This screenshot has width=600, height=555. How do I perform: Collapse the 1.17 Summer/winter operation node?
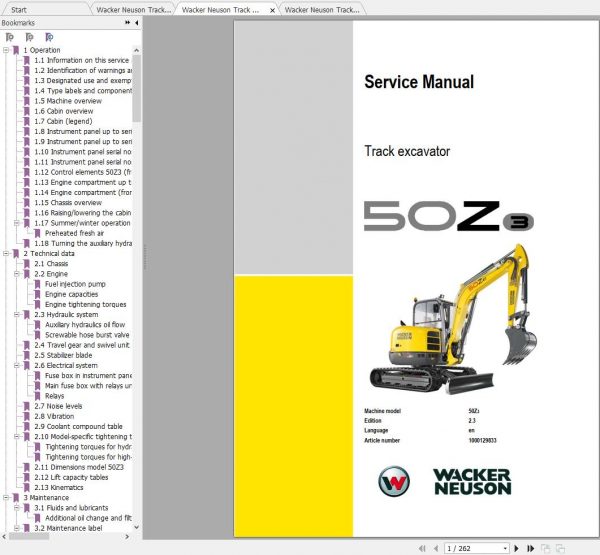click(16, 223)
